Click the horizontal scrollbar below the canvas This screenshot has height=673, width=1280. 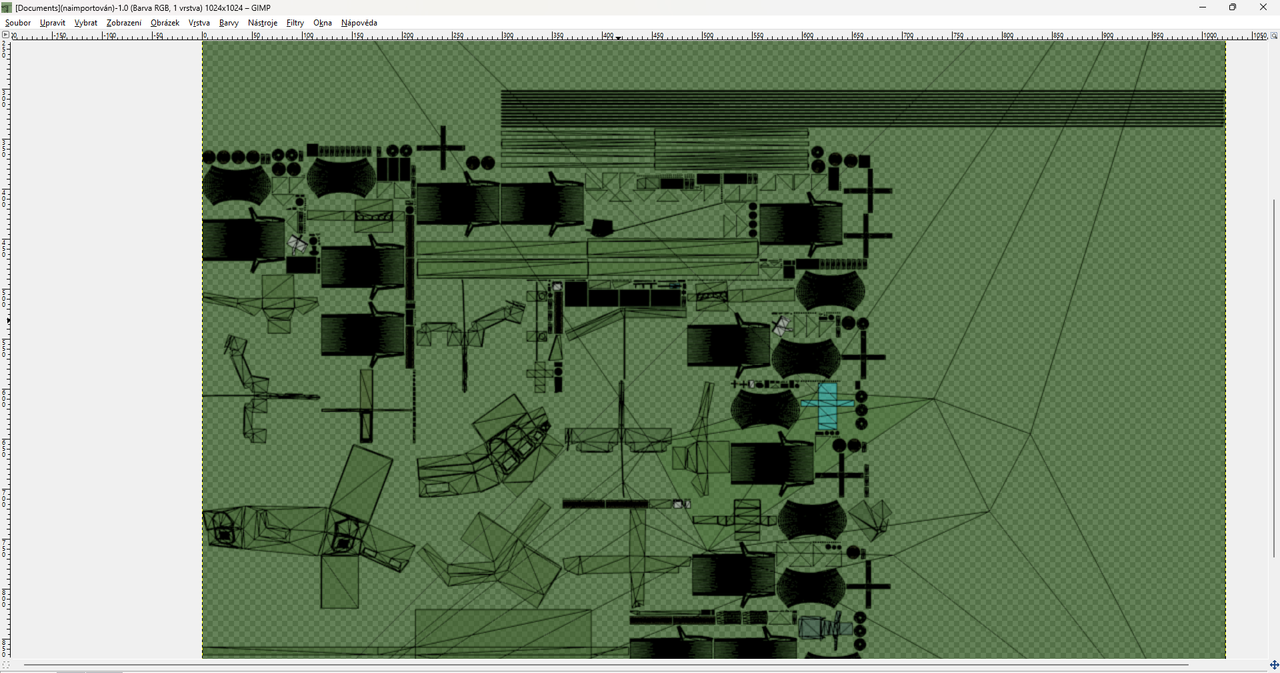point(606,665)
